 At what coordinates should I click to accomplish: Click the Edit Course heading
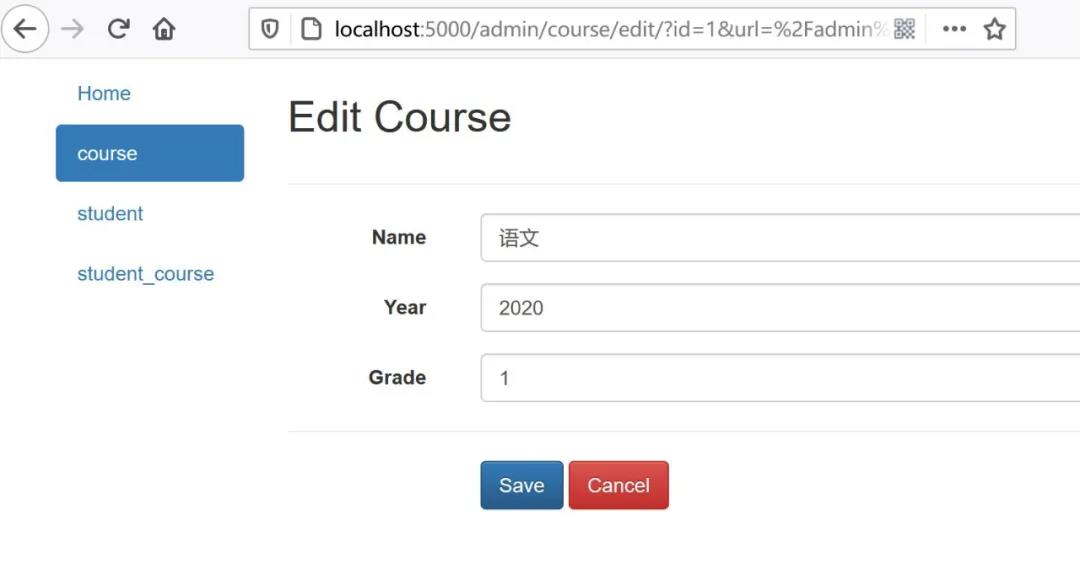399,117
